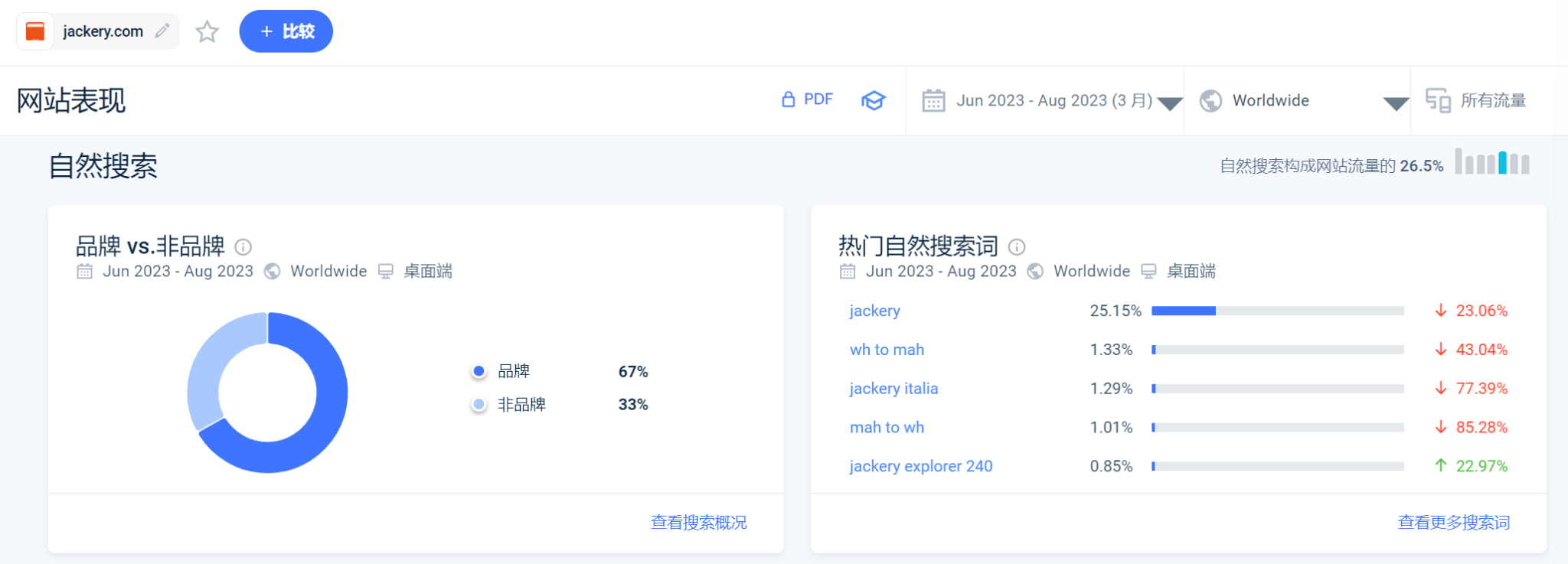
Task: Click the 所有流量 devices icon
Action: (1438, 100)
